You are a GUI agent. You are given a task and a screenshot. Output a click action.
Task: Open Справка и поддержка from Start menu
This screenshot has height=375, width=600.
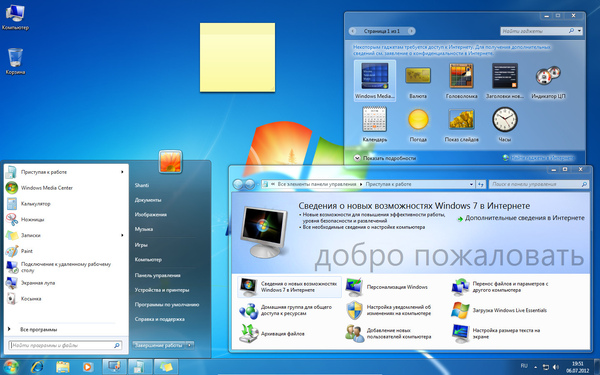(160, 319)
